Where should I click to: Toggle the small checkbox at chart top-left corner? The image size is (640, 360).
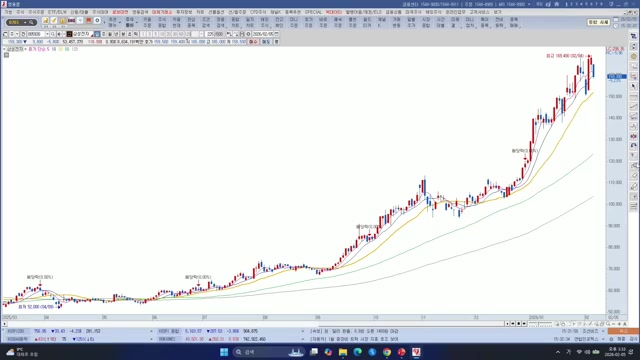click(7, 55)
